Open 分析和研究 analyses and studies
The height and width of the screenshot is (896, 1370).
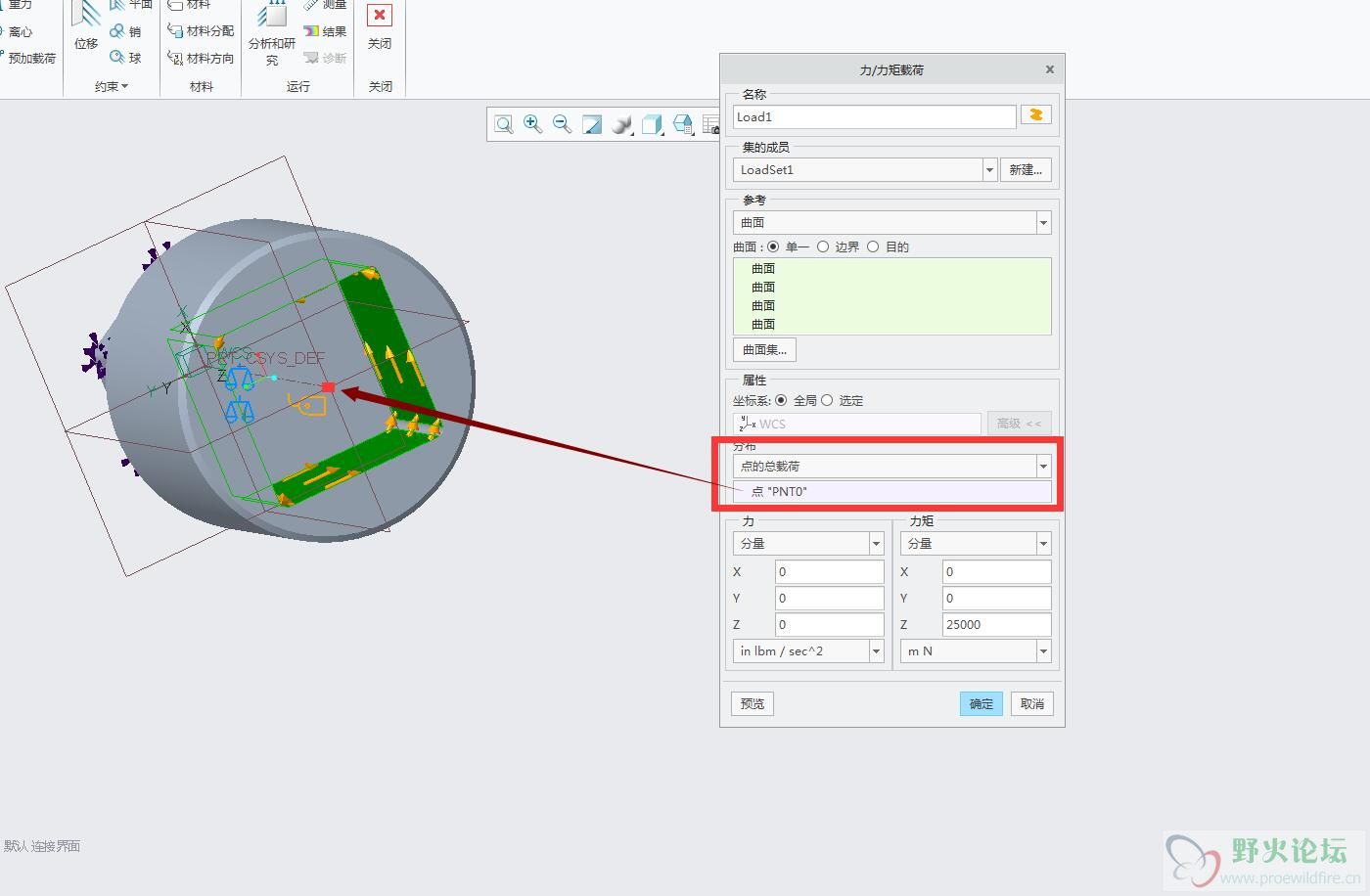click(x=272, y=33)
